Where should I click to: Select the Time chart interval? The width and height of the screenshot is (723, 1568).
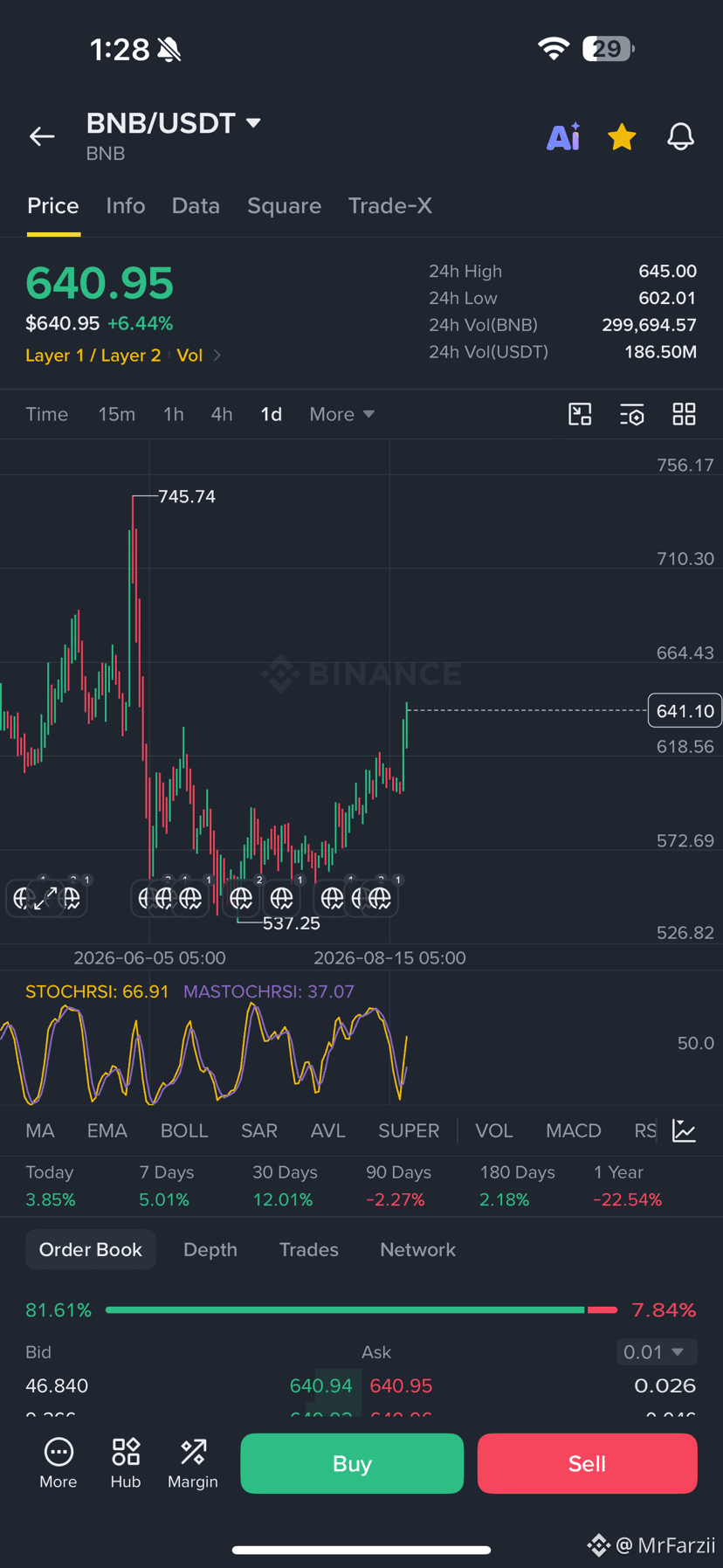pyautogui.click(x=47, y=414)
